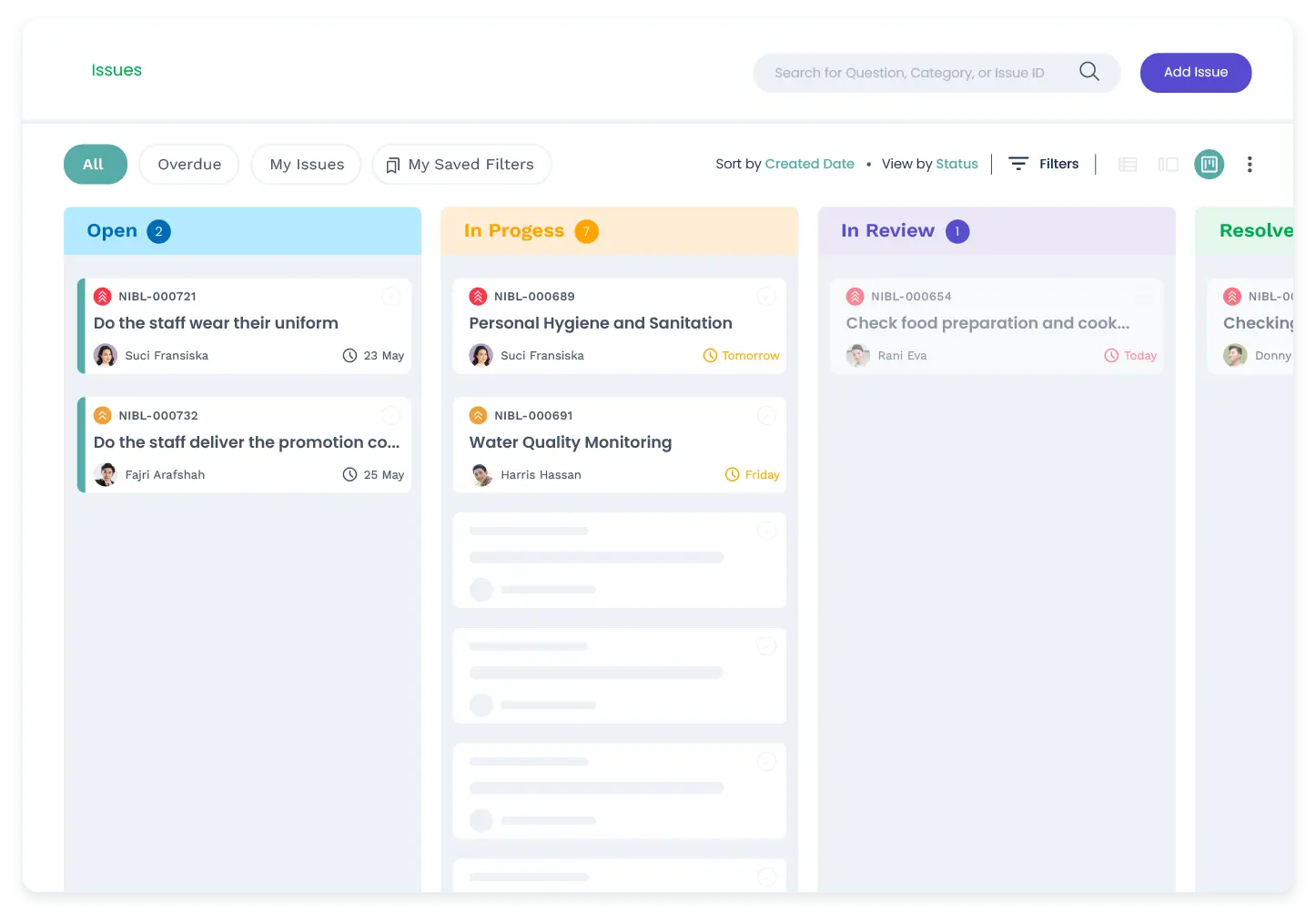
Task: Select the Overdue tab
Action: (x=189, y=165)
